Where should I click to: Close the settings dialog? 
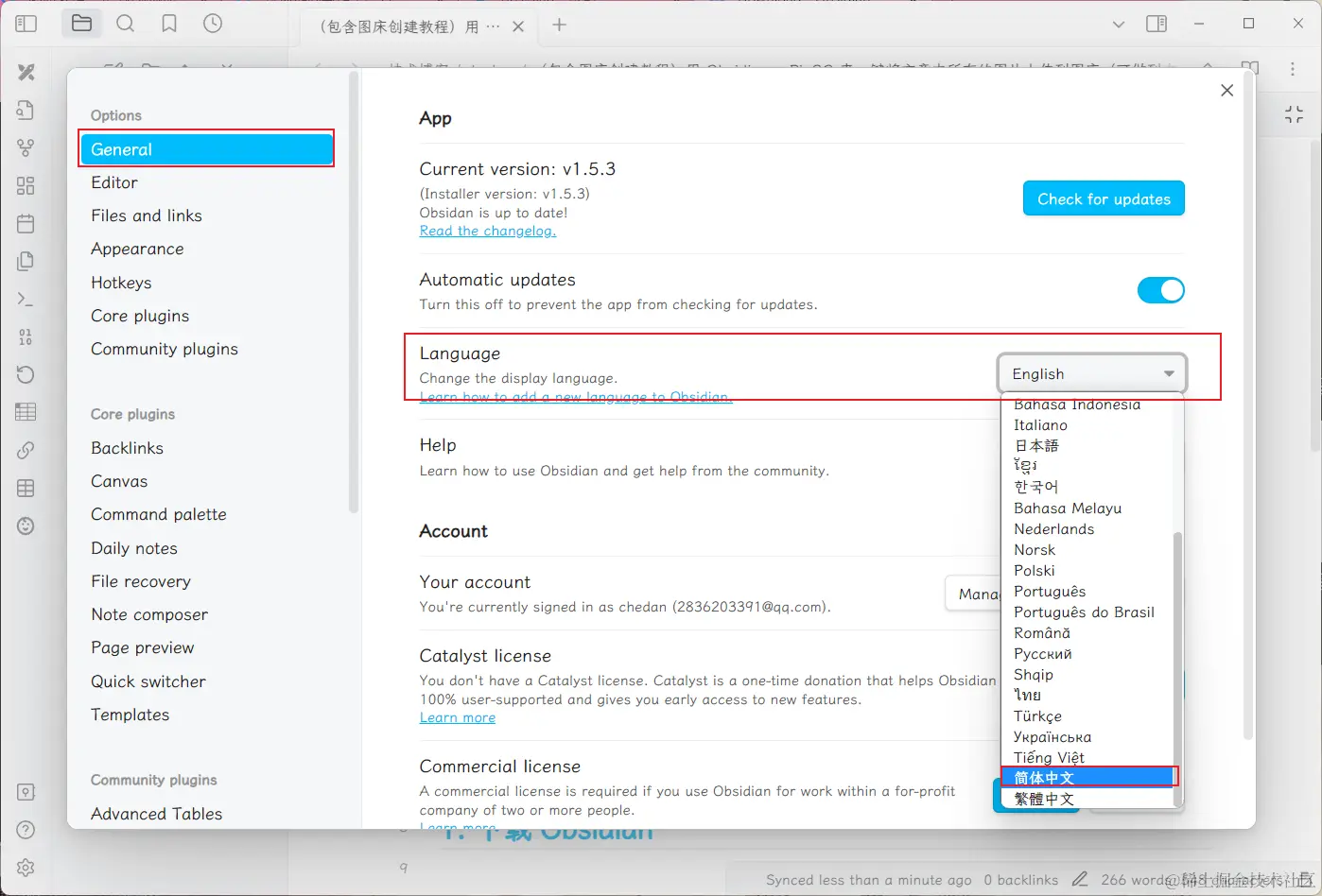1226,90
